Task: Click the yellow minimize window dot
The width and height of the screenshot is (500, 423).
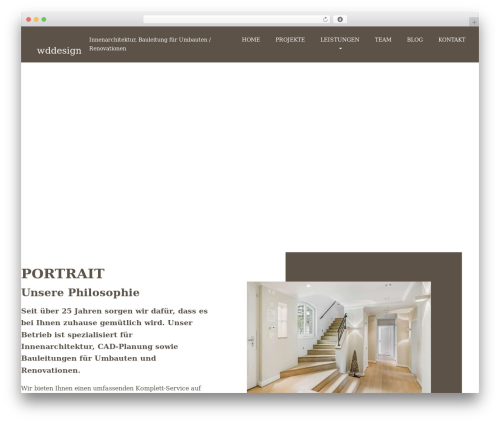Action: coord(36,19)
